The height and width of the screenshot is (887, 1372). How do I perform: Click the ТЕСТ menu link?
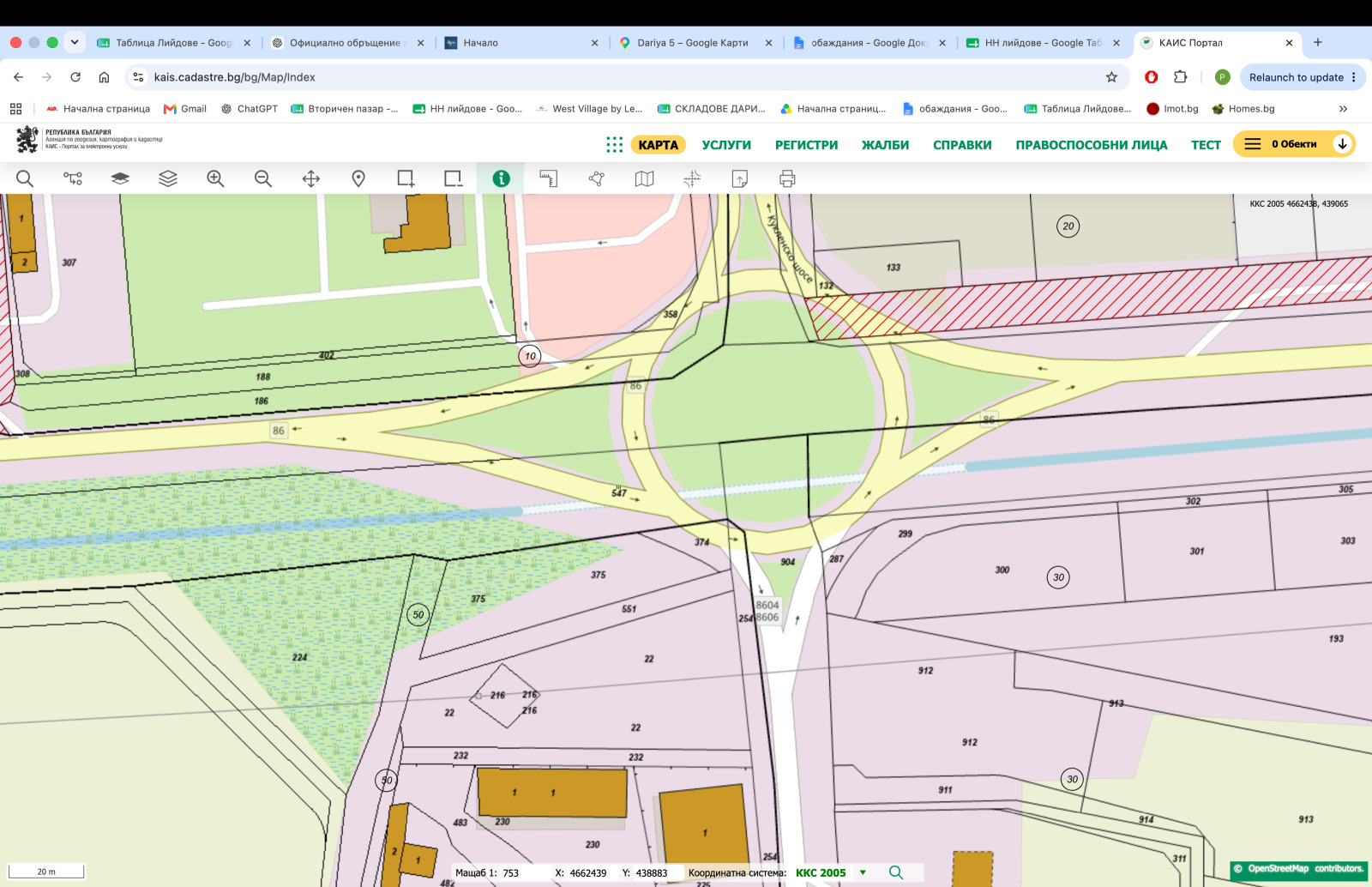point(1206,145)
